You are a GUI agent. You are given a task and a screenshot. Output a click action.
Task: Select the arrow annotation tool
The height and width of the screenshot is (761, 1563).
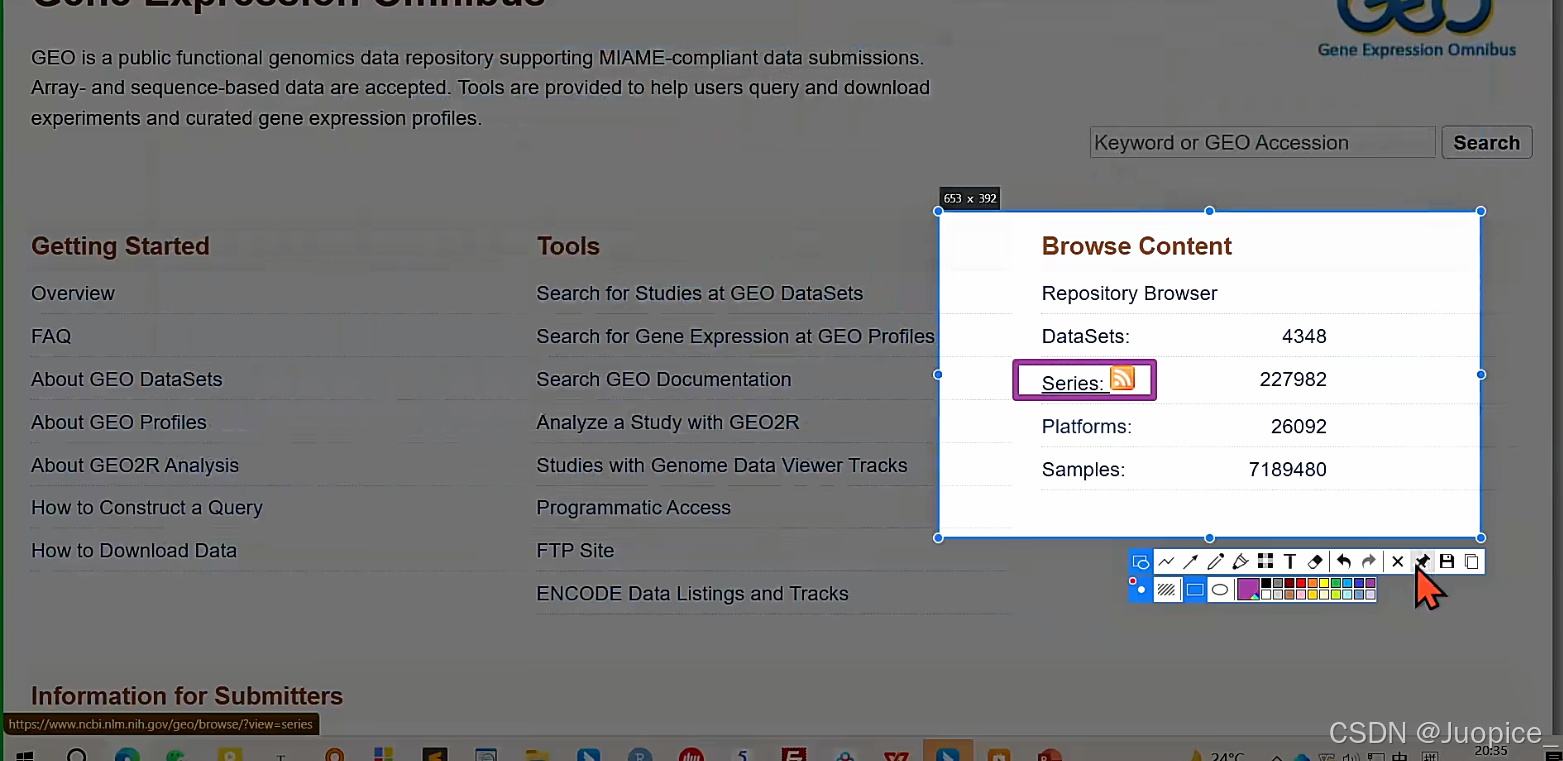[1191, 562]
